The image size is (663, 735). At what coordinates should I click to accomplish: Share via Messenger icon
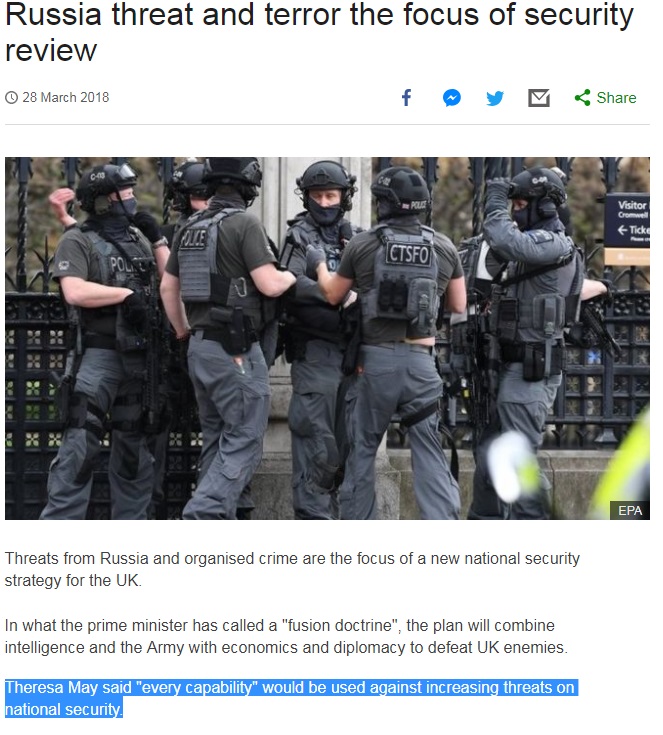452,98
